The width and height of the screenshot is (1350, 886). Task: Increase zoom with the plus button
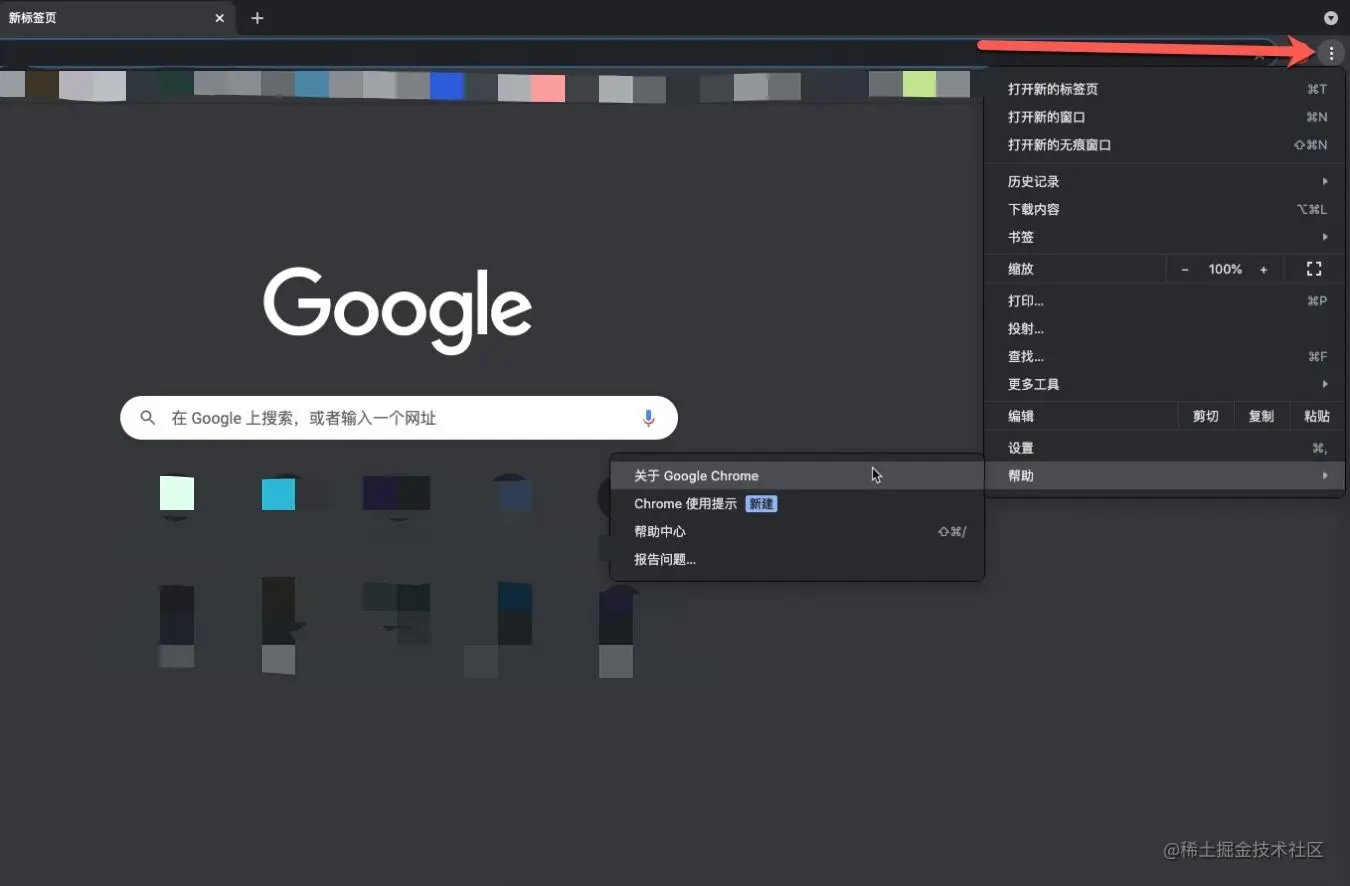[1263, 269]
